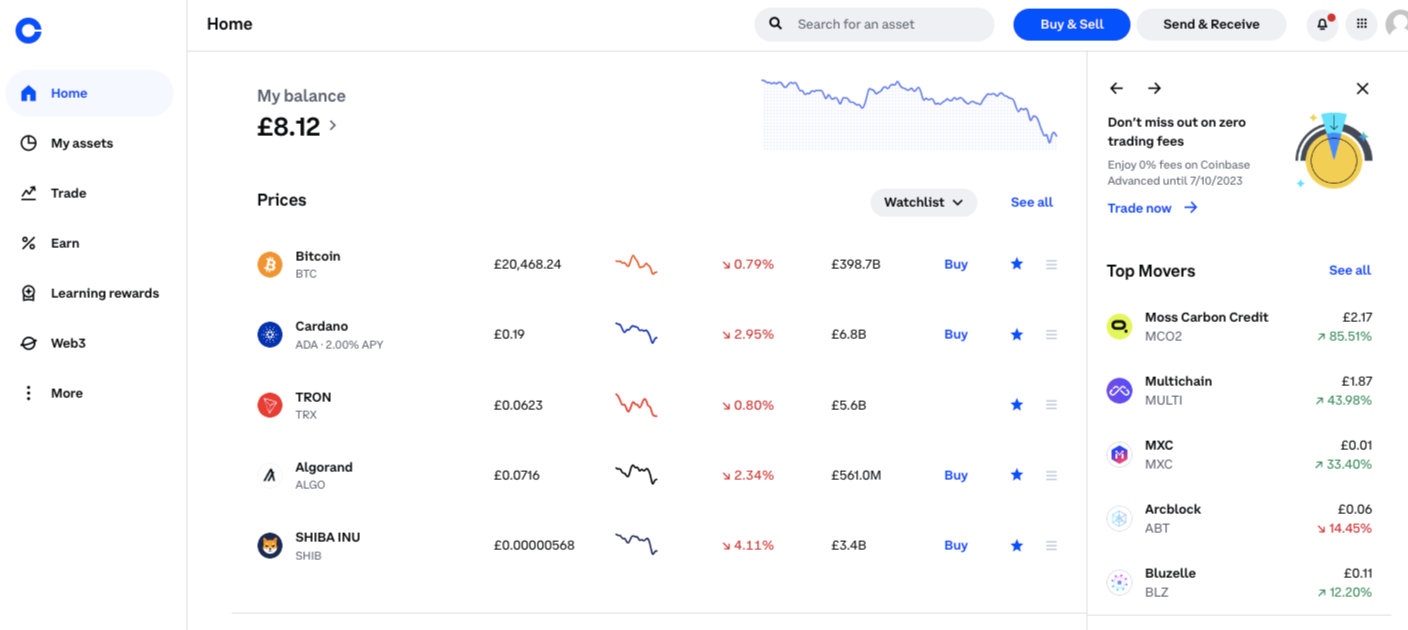Click the search asset field
1408x630 pixels.
click(x=874, y=24)
